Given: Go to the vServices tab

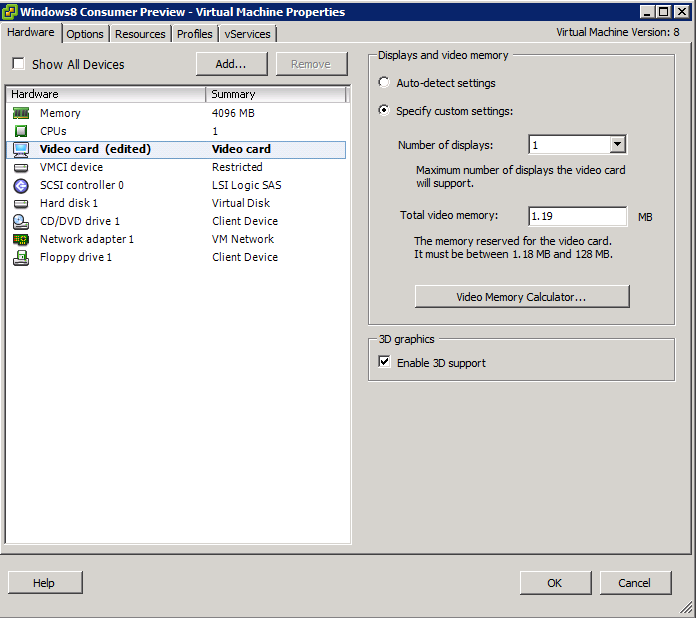Looking at the screenshot, I should [248, 34].
